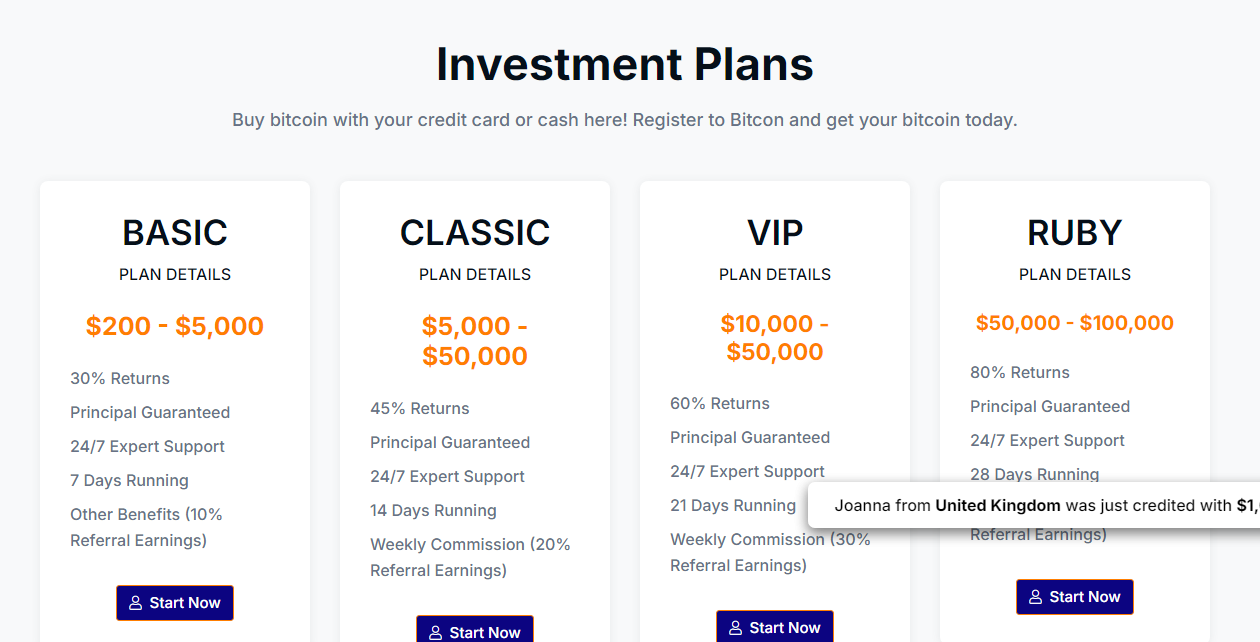The width and height of the screenshot is (1260, 642).
Task: Select the VIP plan heading
Action: point(775,233)
